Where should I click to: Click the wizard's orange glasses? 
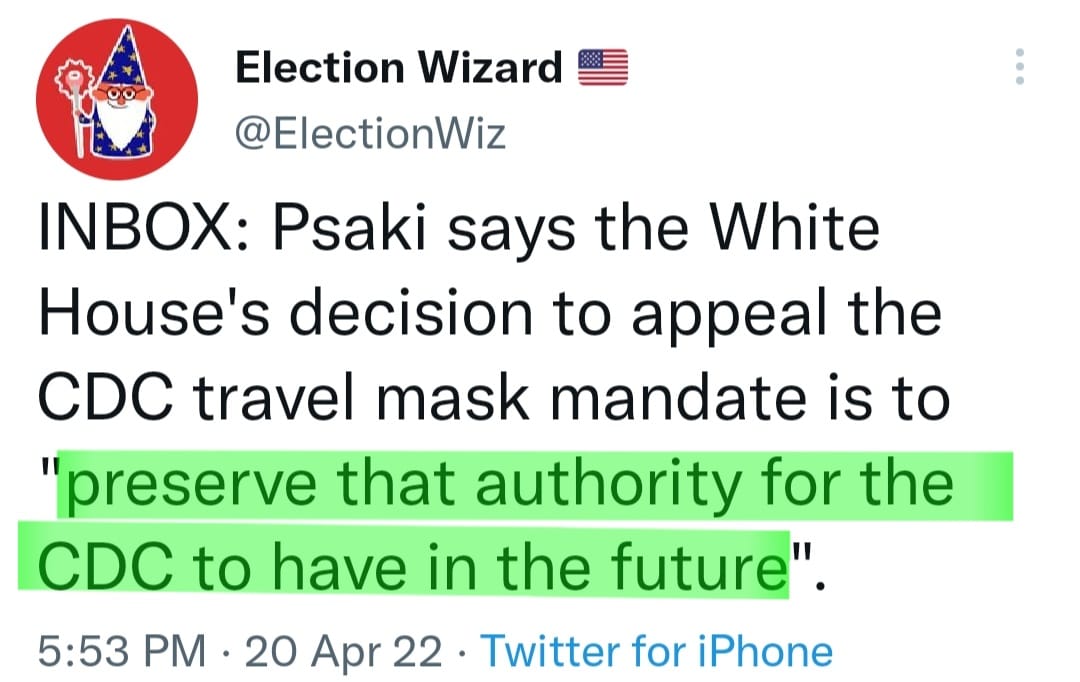pyautogui.click(x=119, y=93)
